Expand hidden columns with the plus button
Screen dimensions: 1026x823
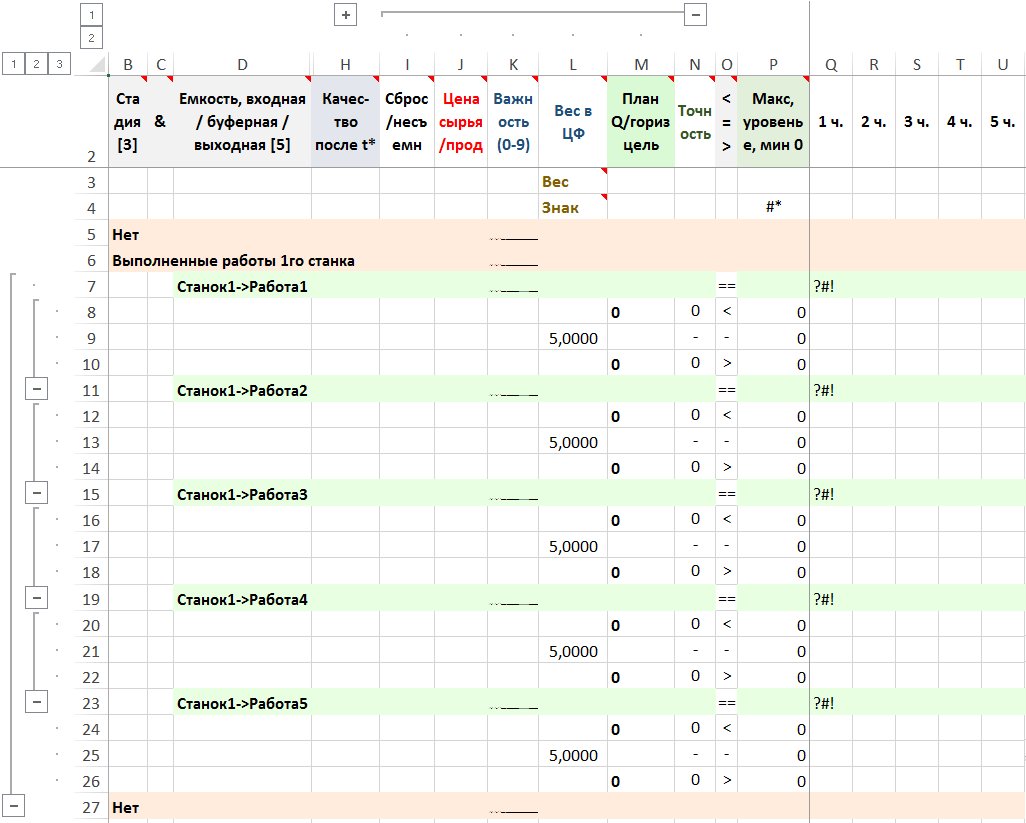[346, 15]
